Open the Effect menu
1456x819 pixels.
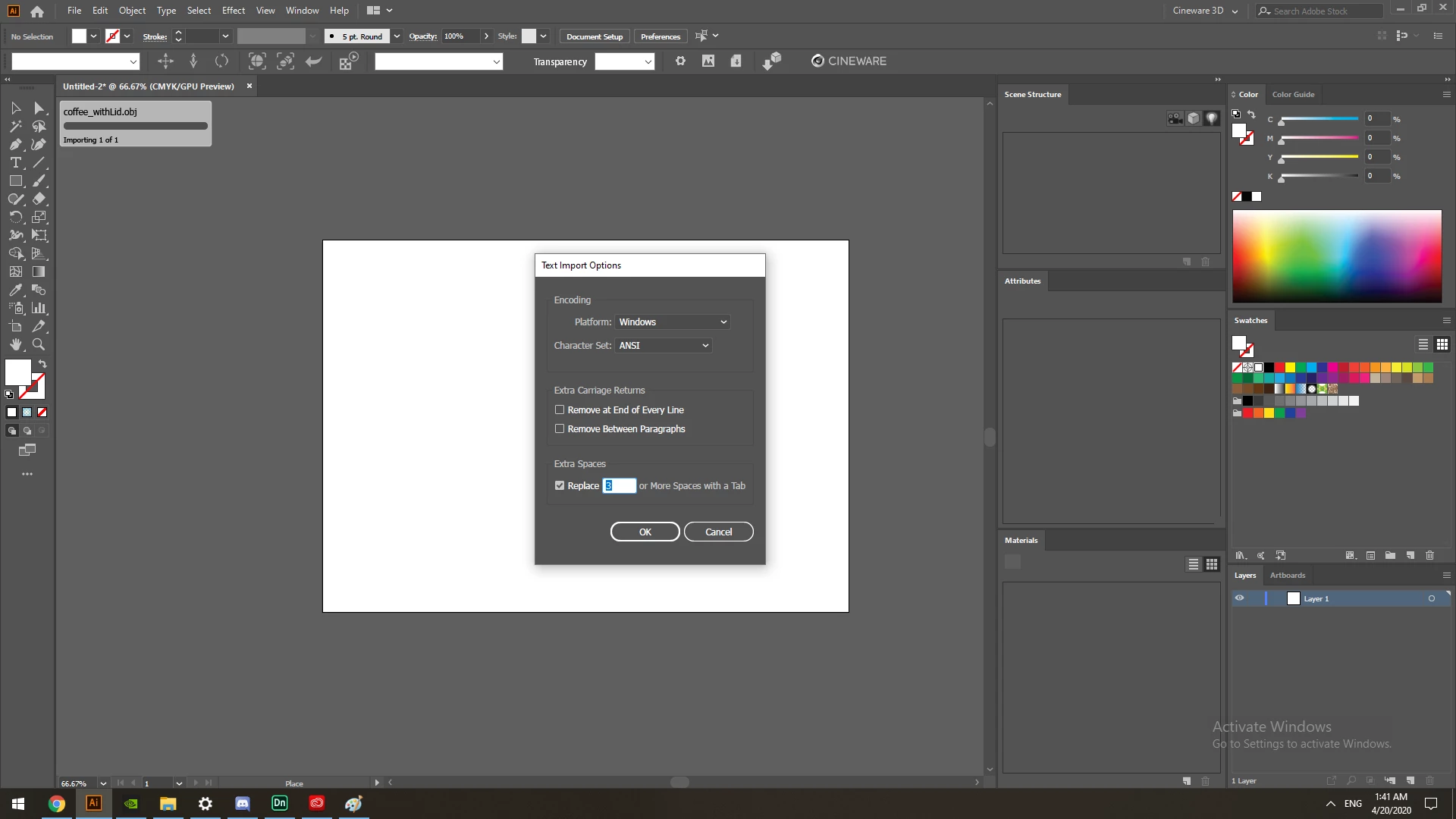234,11
